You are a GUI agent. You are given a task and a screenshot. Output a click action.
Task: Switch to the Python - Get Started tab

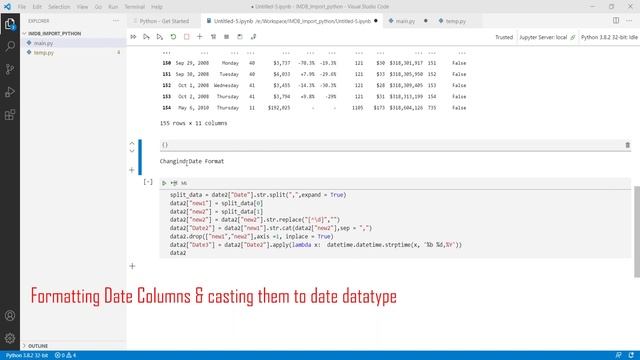(164, 21)
